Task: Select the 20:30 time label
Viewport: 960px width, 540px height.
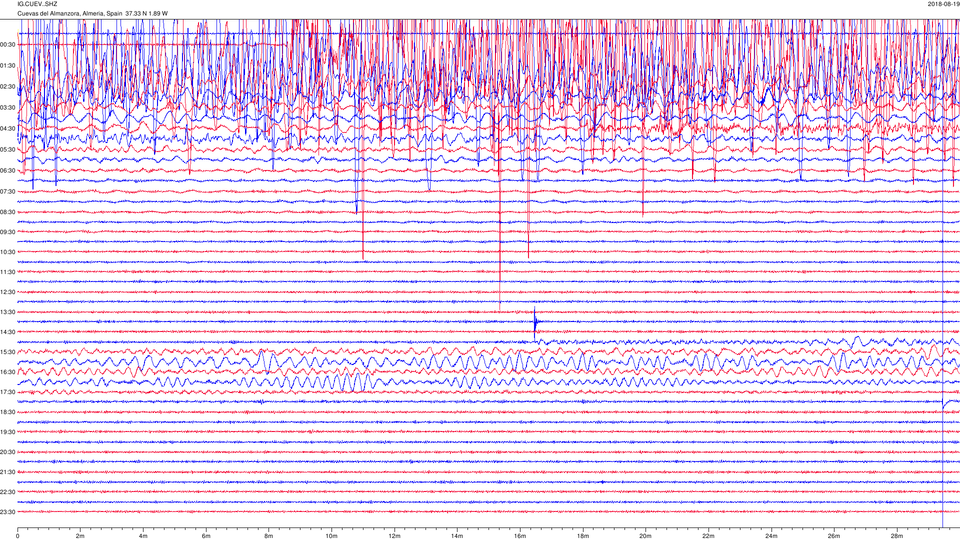Action: click(7, 452)
